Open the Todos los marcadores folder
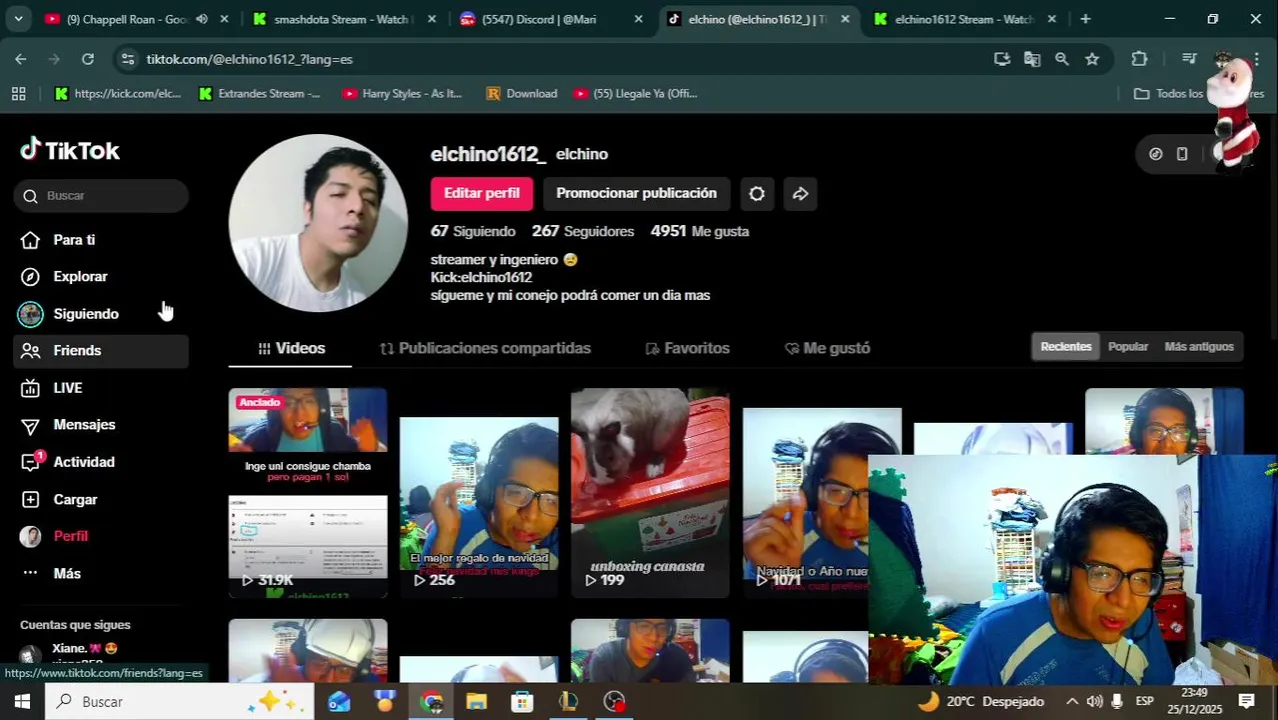 (1199, 93)
